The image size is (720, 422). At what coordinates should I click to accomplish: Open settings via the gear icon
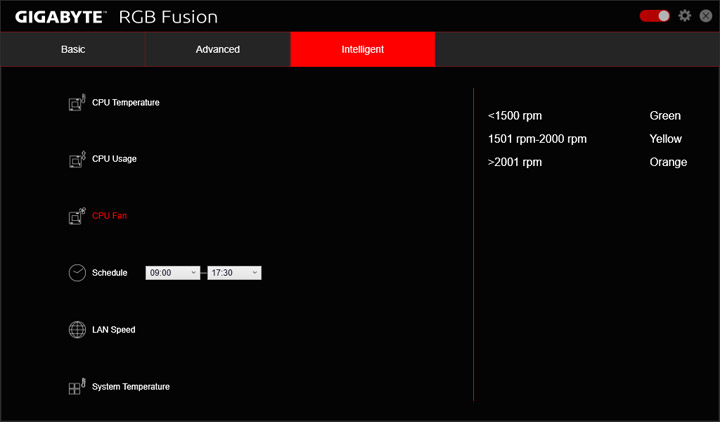(x=685, y=16)
